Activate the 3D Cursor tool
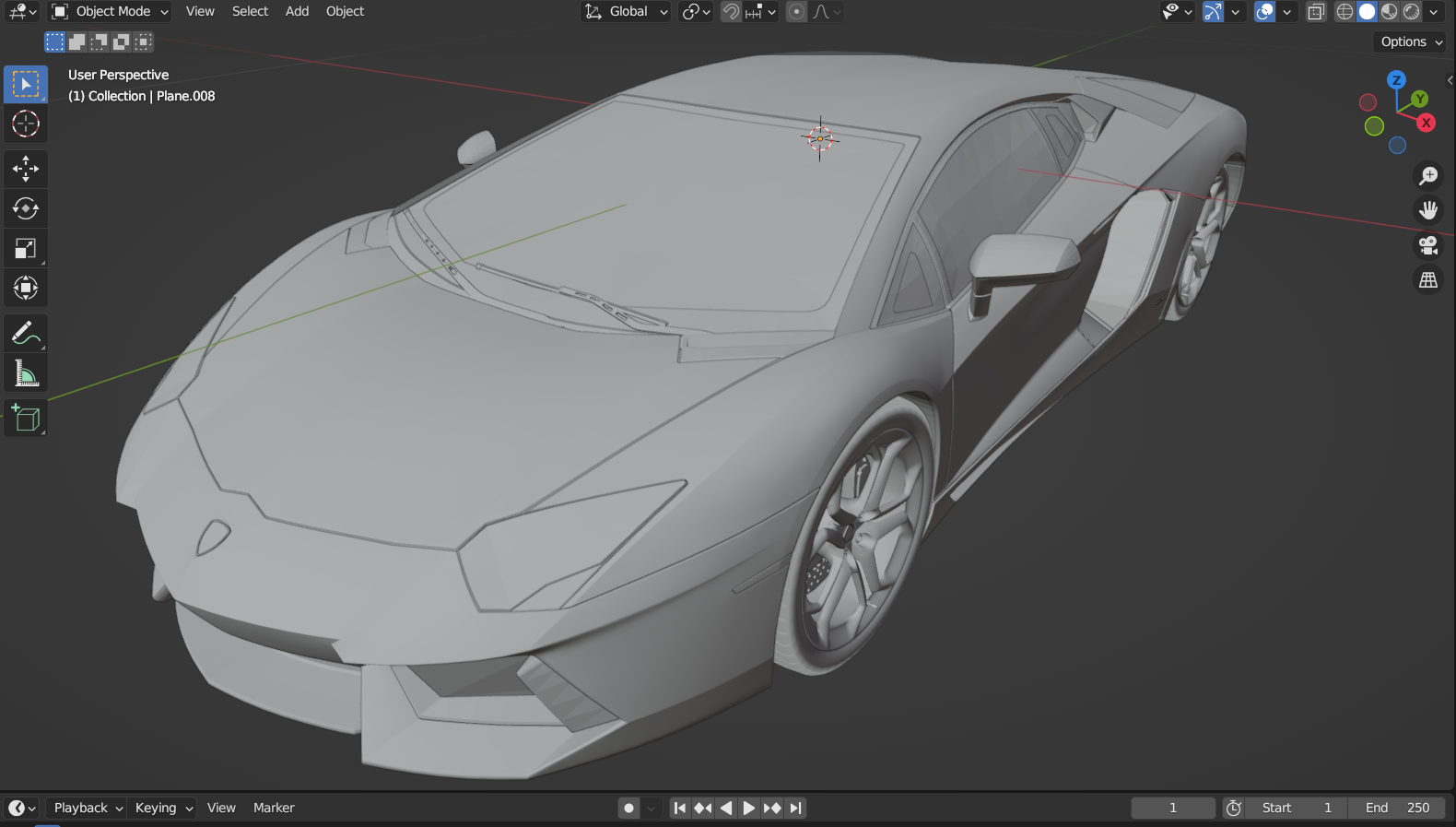 tap(26, 124)
